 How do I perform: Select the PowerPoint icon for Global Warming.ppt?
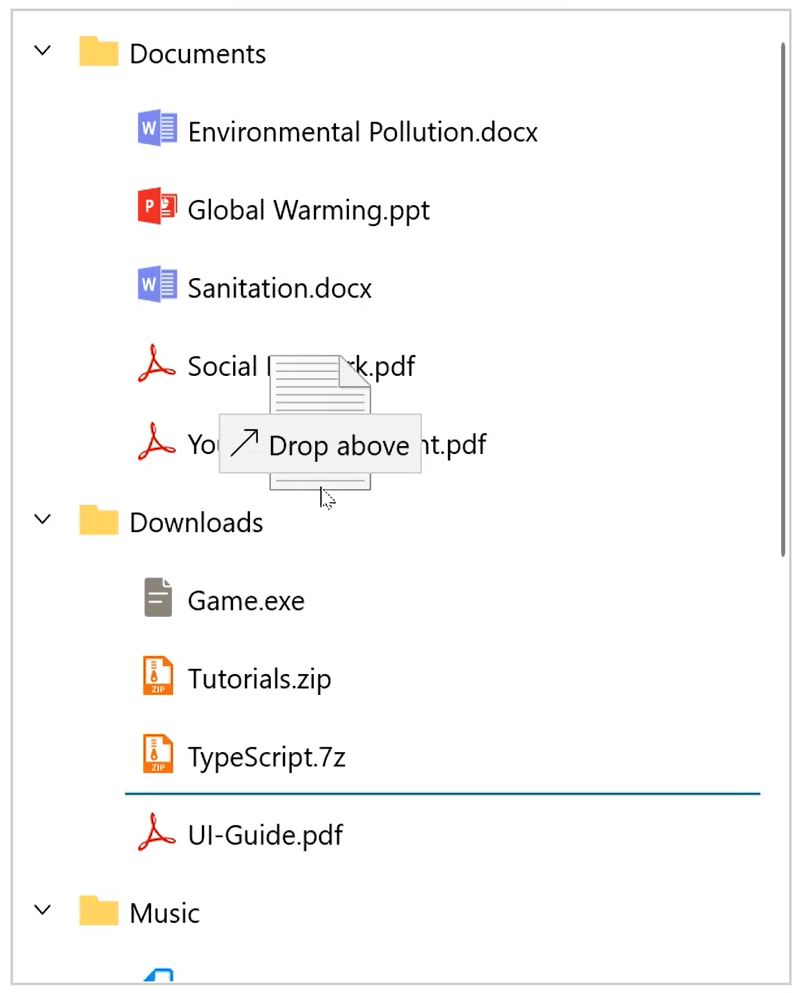click(156, 206)
